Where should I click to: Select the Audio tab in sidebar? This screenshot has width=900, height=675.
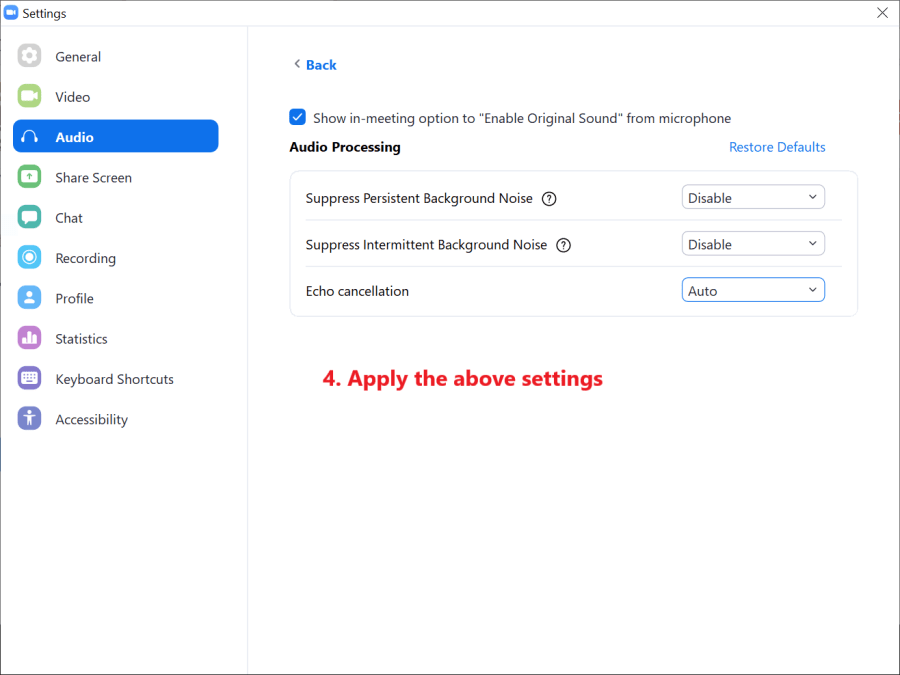115,137
